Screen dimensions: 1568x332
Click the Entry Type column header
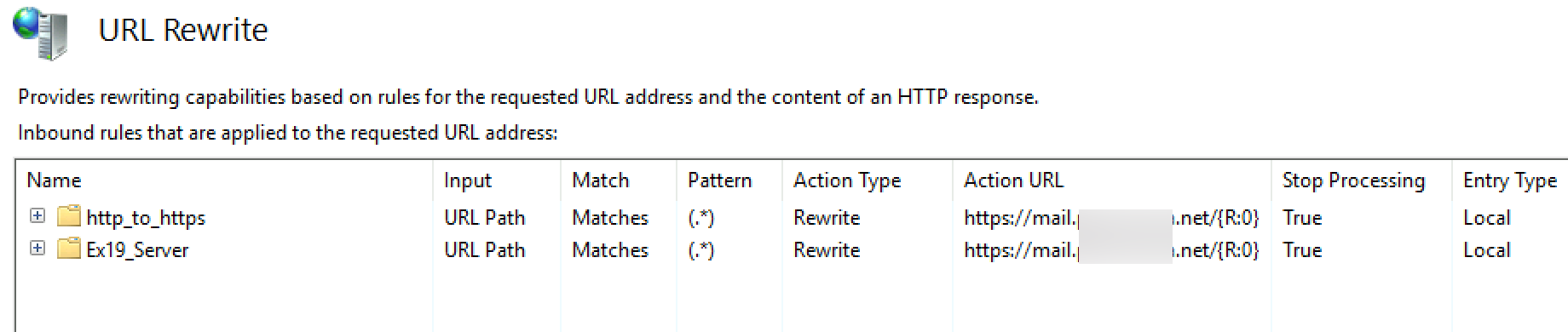(1510, 180)
